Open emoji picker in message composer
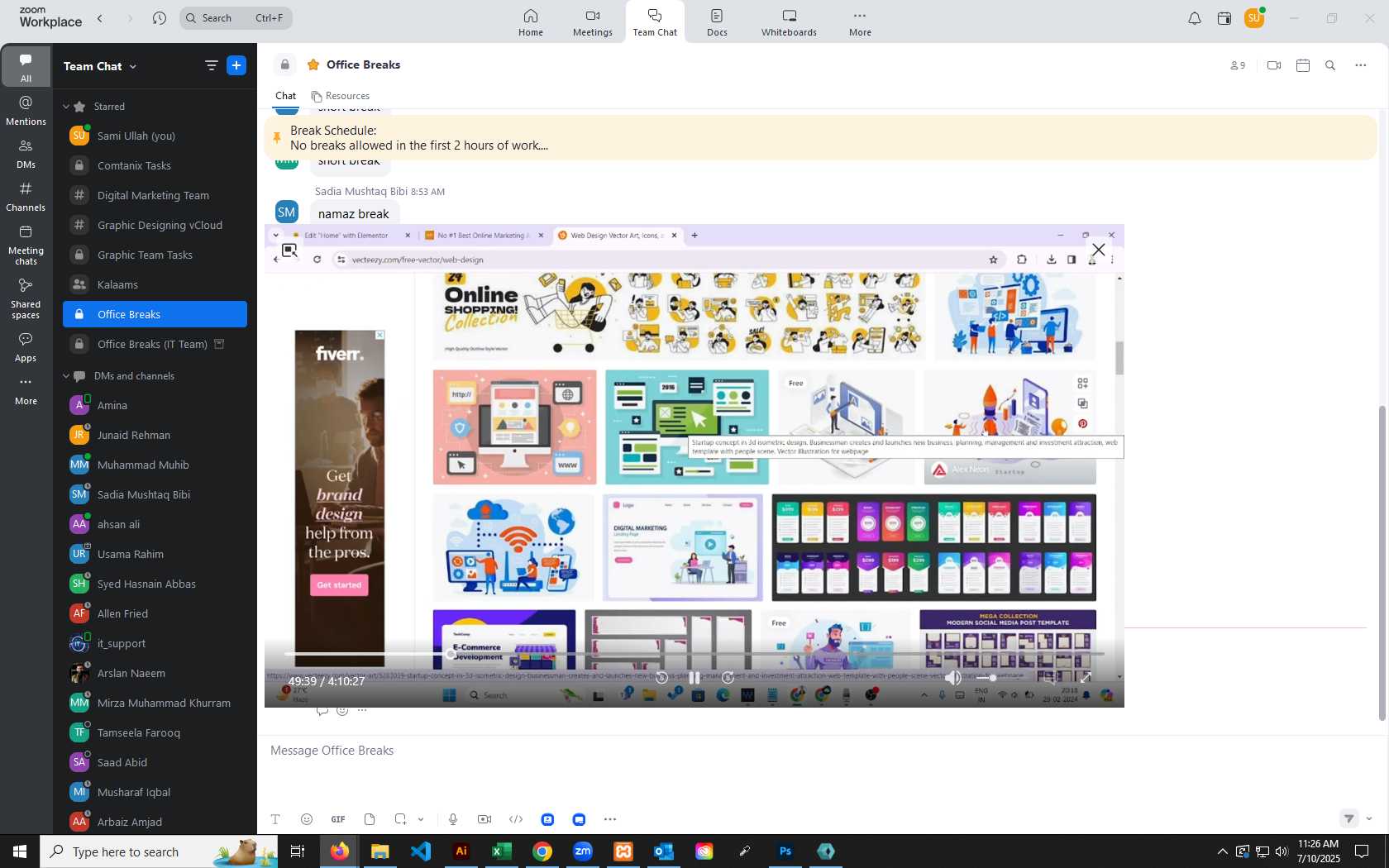Screen dimensions: 1389x868 tap(307, 819)
